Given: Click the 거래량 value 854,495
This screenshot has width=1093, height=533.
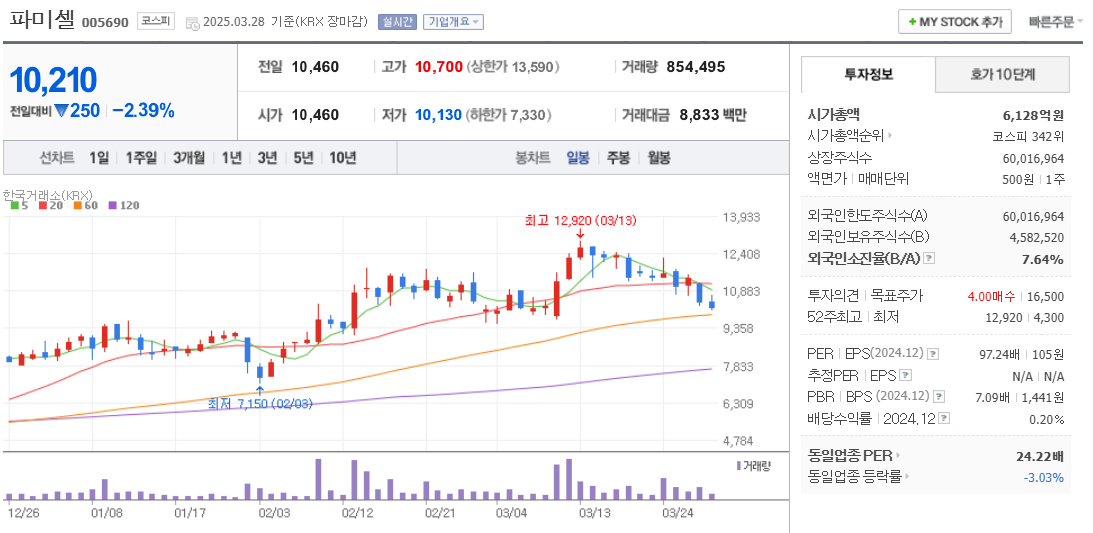Looking at the screenshot, I should point(696,67).
